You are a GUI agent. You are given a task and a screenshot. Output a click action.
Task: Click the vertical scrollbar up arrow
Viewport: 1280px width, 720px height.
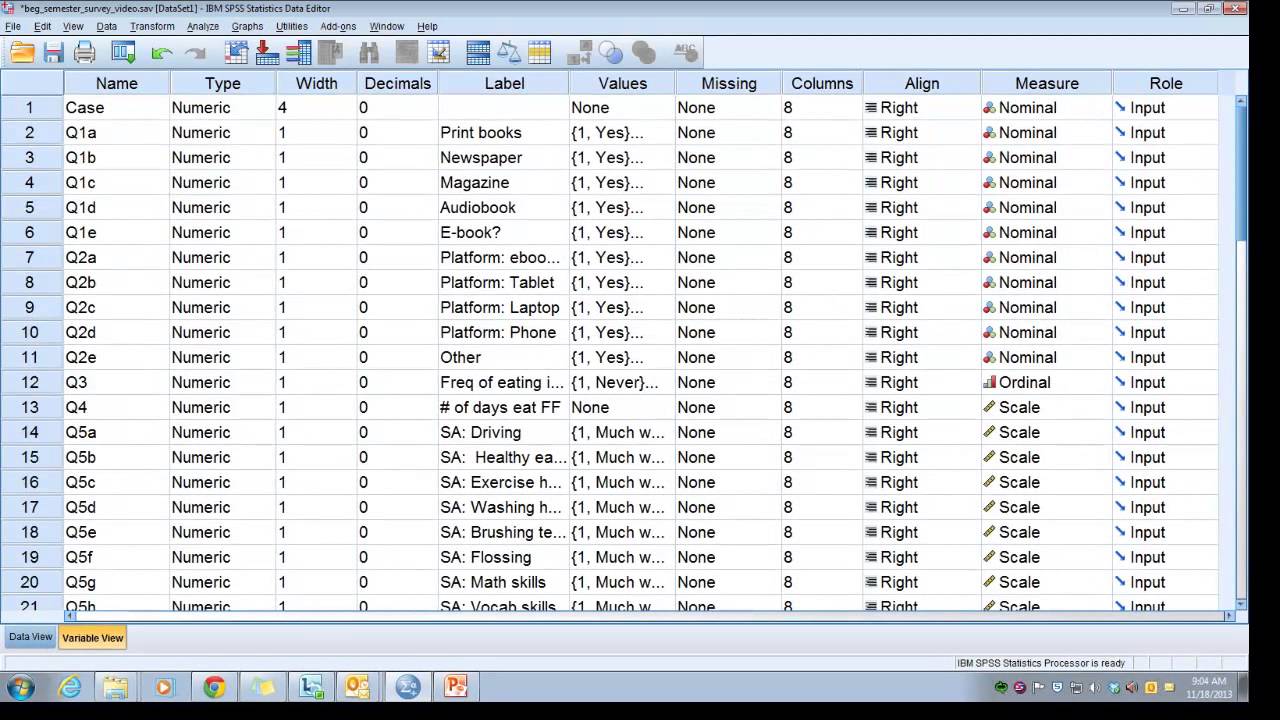coord(1241,101)
